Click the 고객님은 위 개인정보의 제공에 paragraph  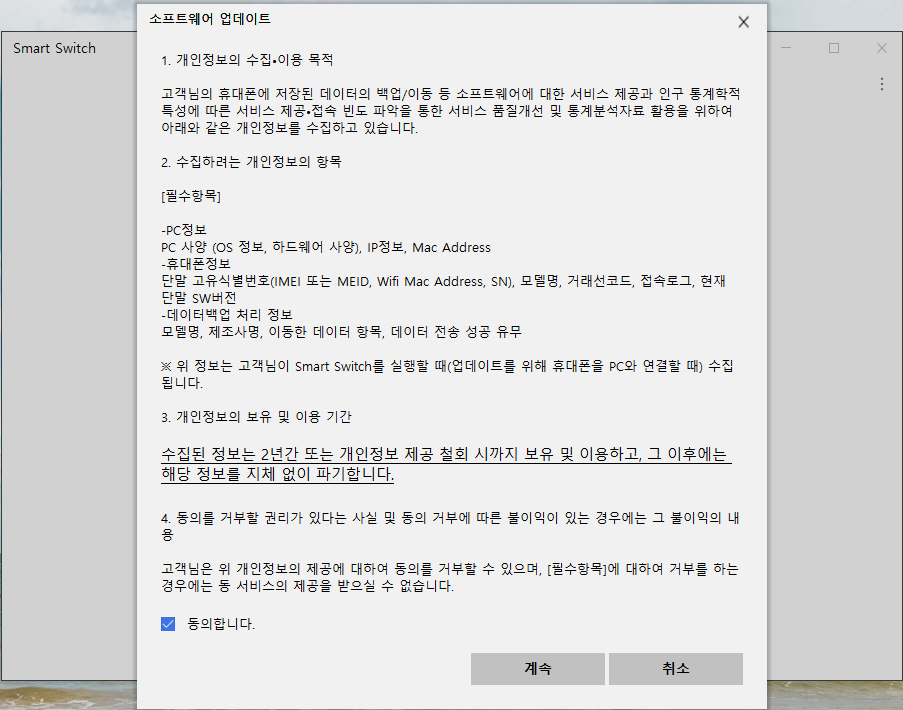[x=450, y=578]
